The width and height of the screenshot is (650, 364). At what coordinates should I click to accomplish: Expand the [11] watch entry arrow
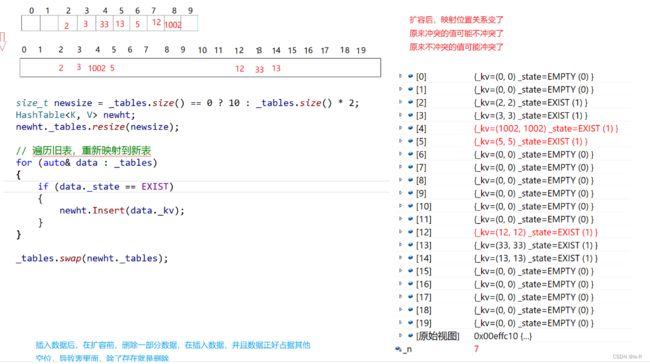tap(400, 219)
